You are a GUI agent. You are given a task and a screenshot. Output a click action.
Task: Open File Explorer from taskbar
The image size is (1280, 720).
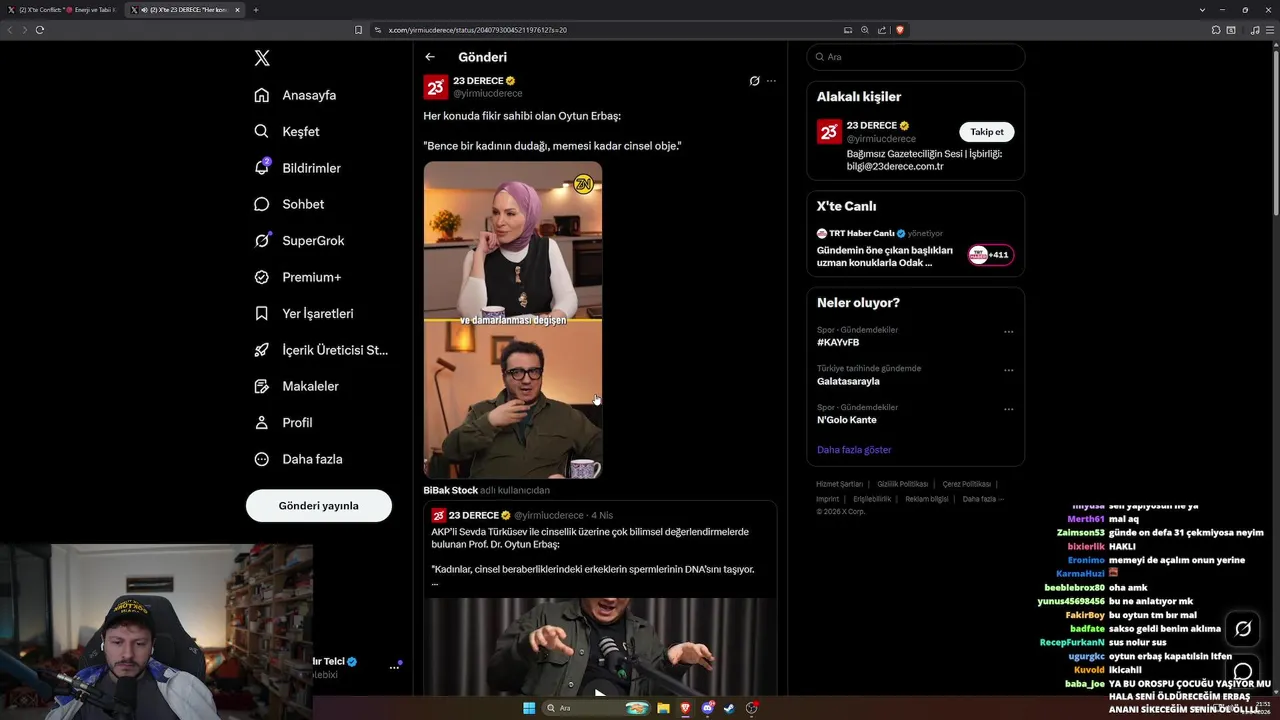663,708
